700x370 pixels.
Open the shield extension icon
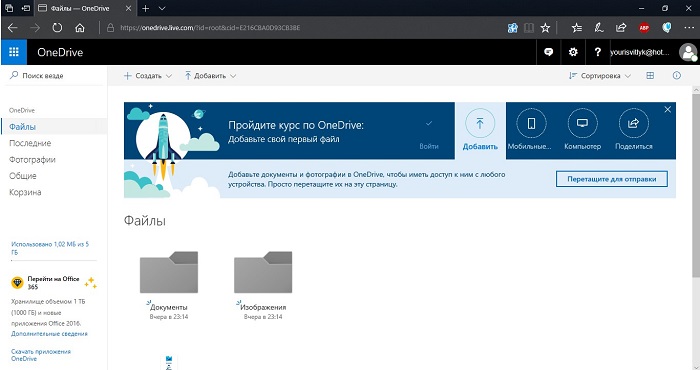[x=667, y=28]
